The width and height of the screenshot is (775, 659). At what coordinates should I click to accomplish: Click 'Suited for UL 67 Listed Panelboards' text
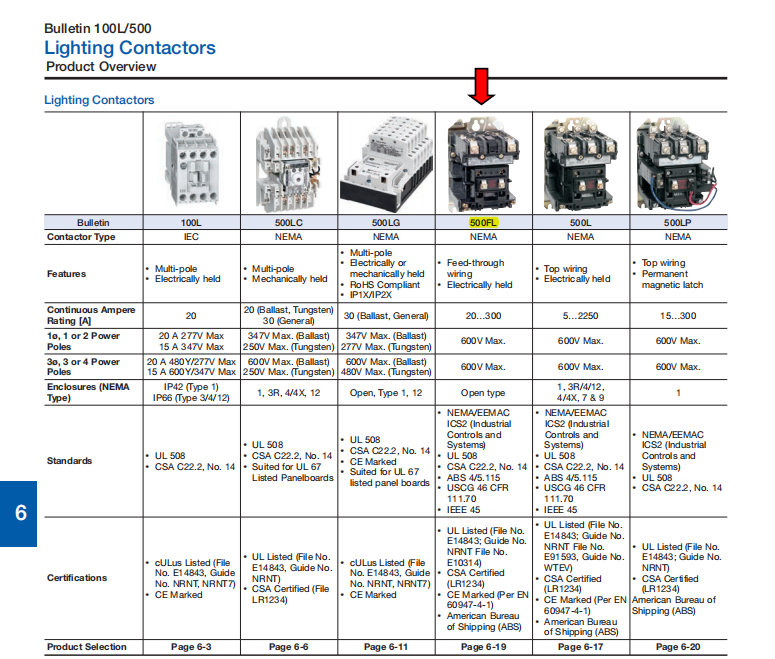coord(293,472)
